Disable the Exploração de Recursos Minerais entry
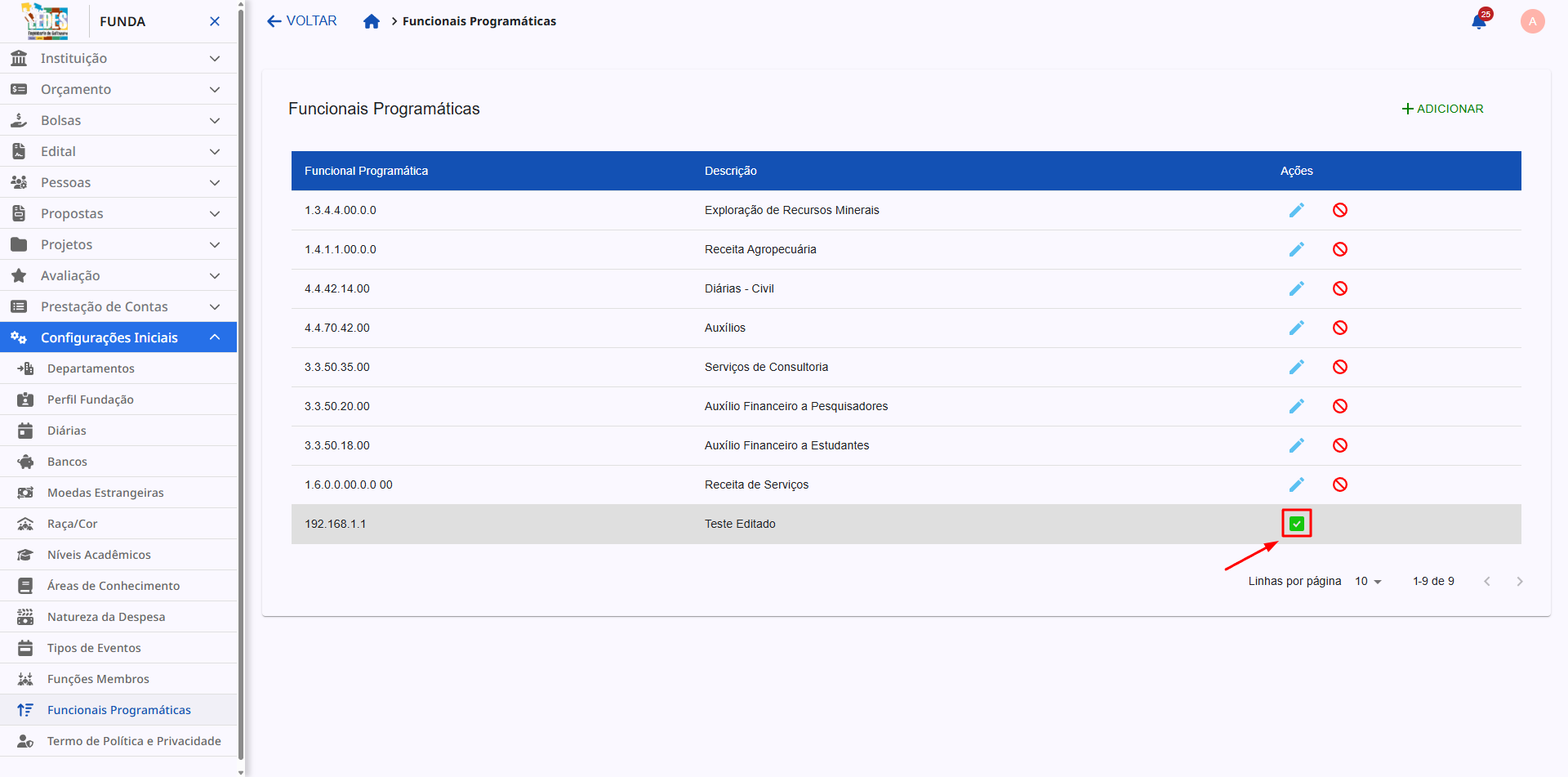This screenshot has height=777, width=1568. (1339, 210)
